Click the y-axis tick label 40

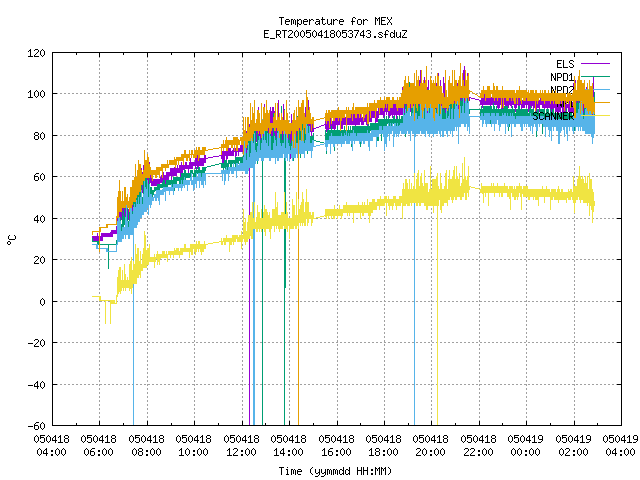coord(39,219)
